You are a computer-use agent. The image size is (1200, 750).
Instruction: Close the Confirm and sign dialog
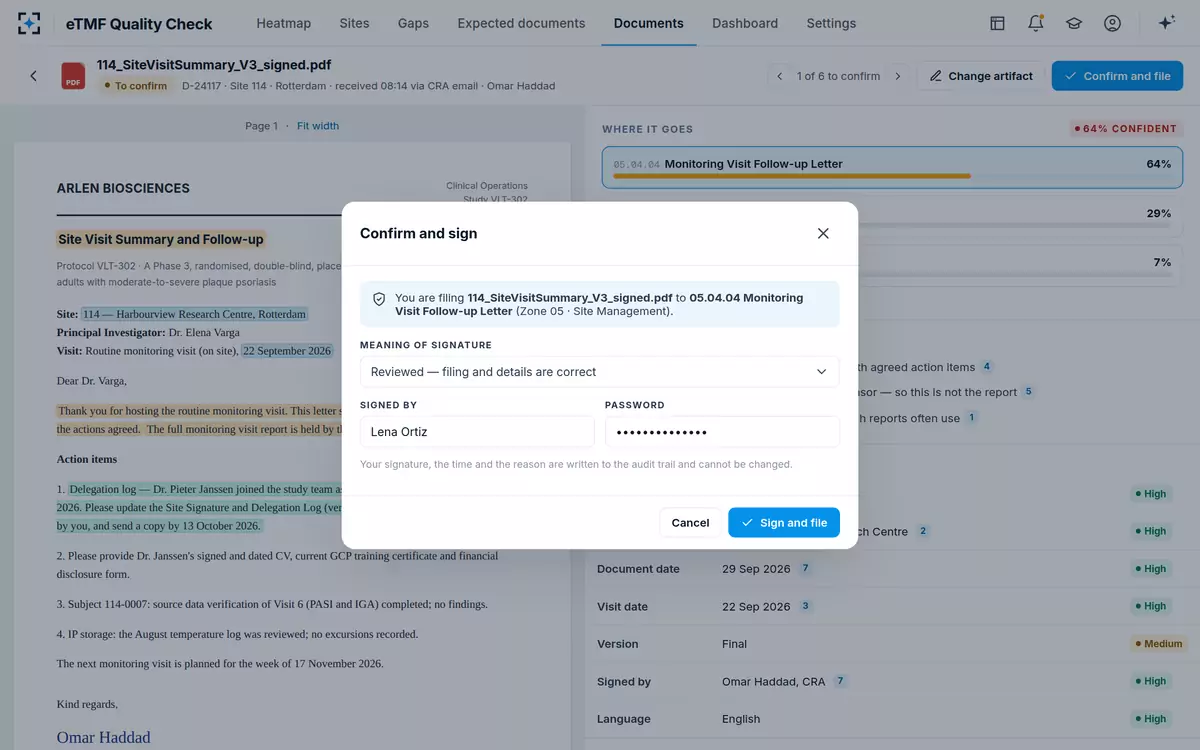click(823, 233)
